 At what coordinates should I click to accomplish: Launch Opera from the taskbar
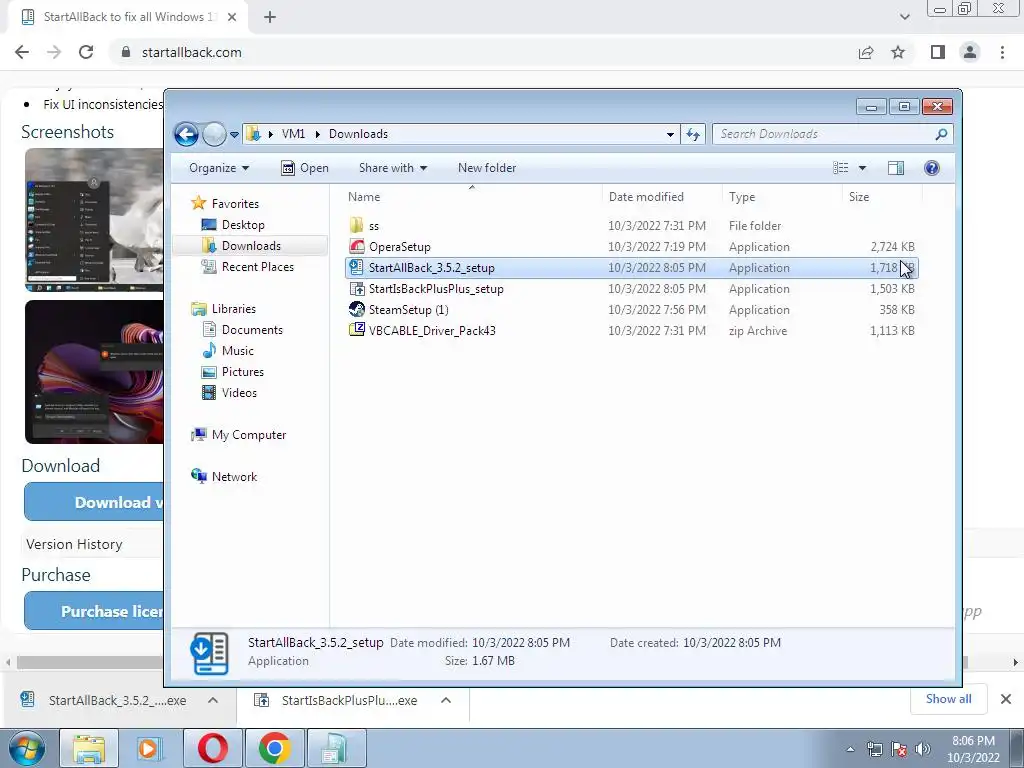pyautogui.click(x=213, y=748)
